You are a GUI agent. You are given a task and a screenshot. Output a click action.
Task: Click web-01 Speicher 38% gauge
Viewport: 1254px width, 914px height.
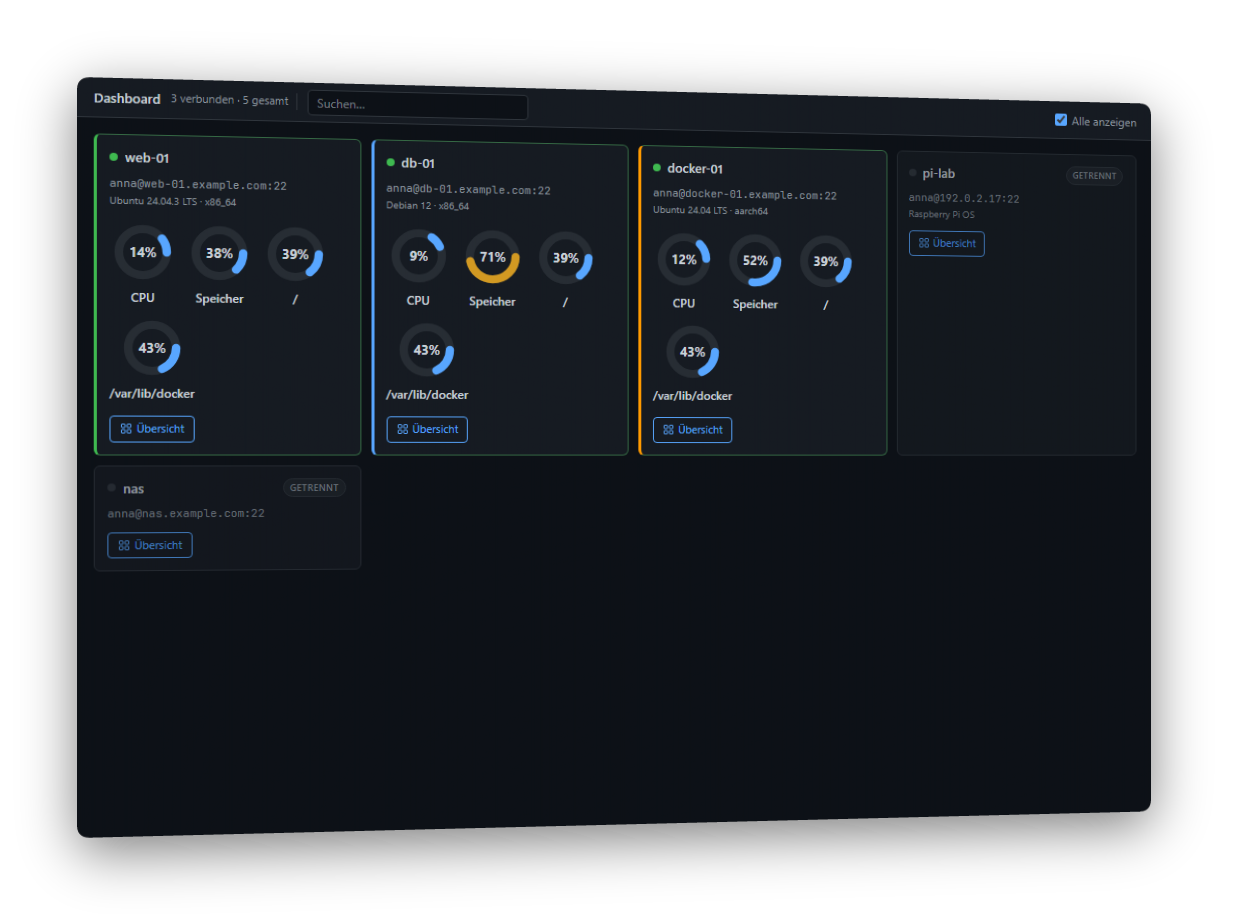(x=219, y=254)
